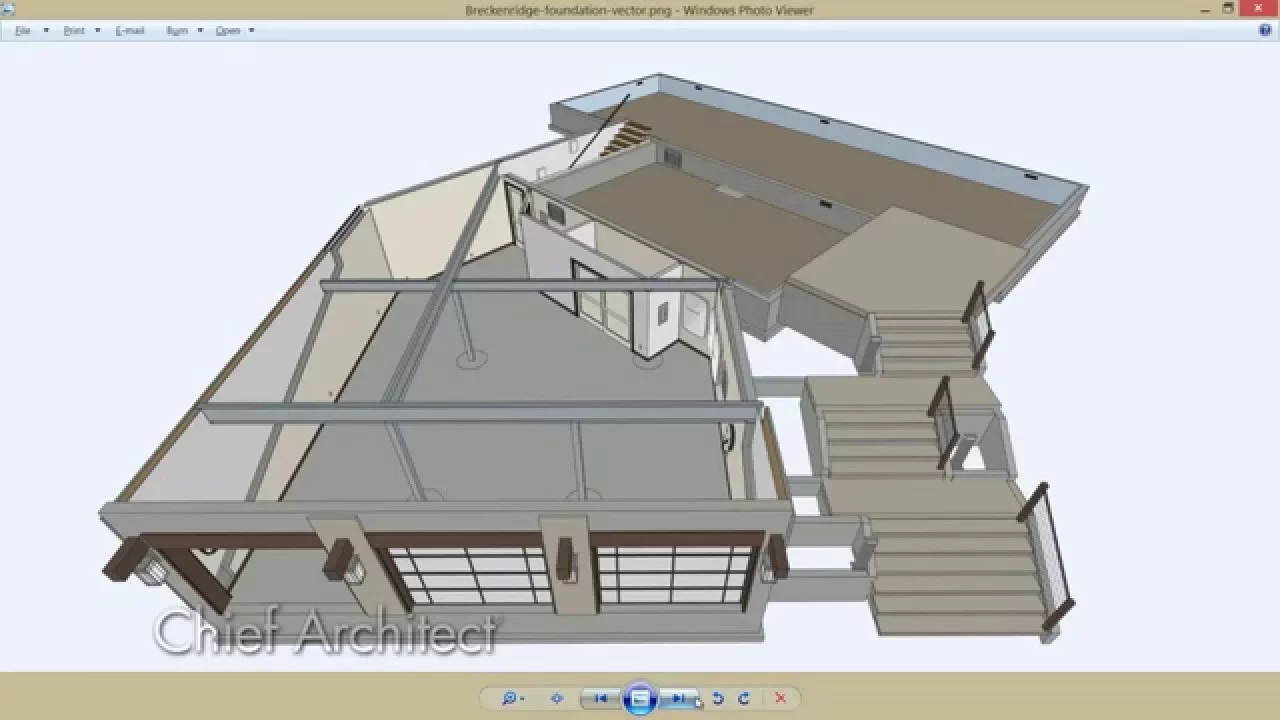Expand the Burn dropdown arrow

tap(200, 30)
